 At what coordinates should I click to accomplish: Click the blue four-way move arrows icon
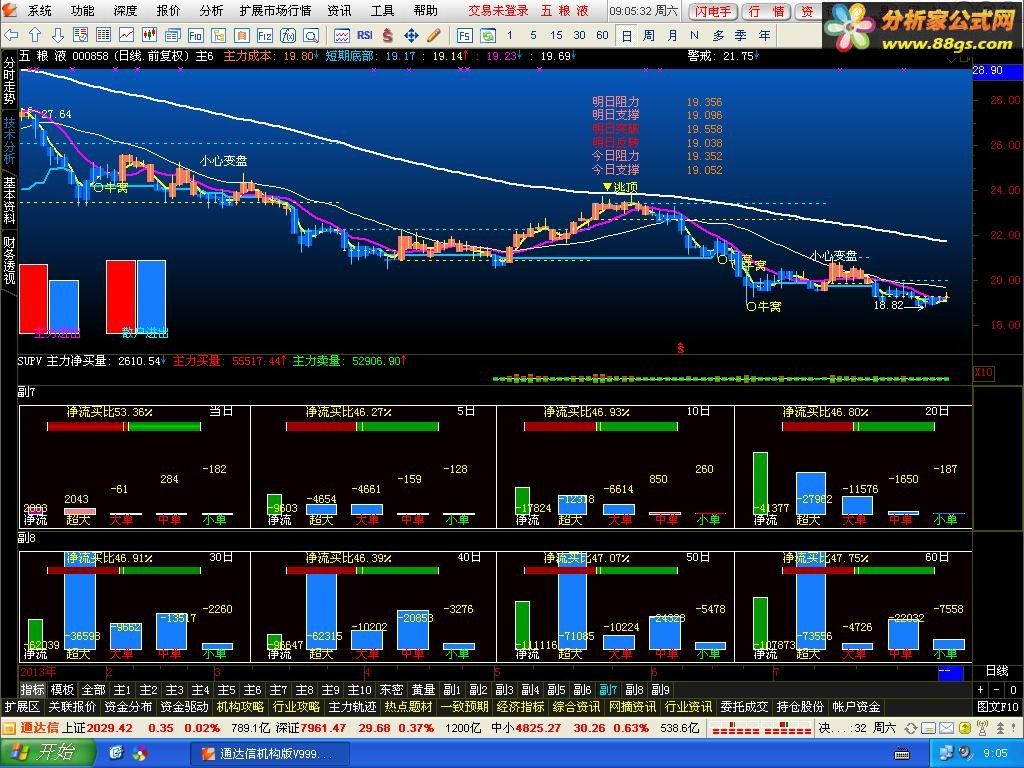[x=411, y=35]
